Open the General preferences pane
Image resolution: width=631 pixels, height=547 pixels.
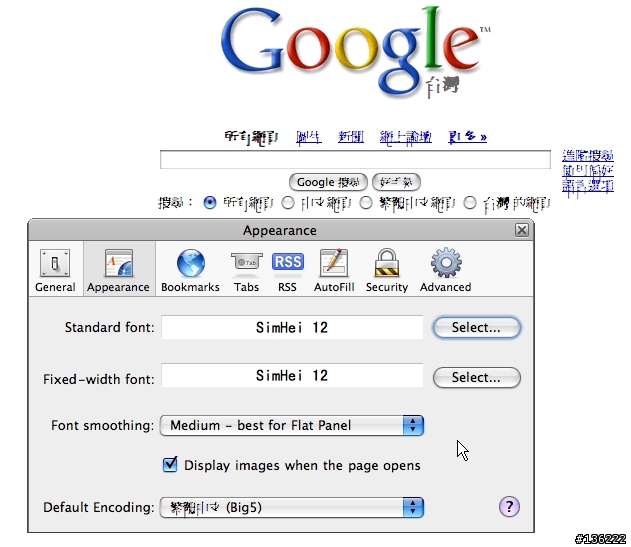tap(55, 270)
